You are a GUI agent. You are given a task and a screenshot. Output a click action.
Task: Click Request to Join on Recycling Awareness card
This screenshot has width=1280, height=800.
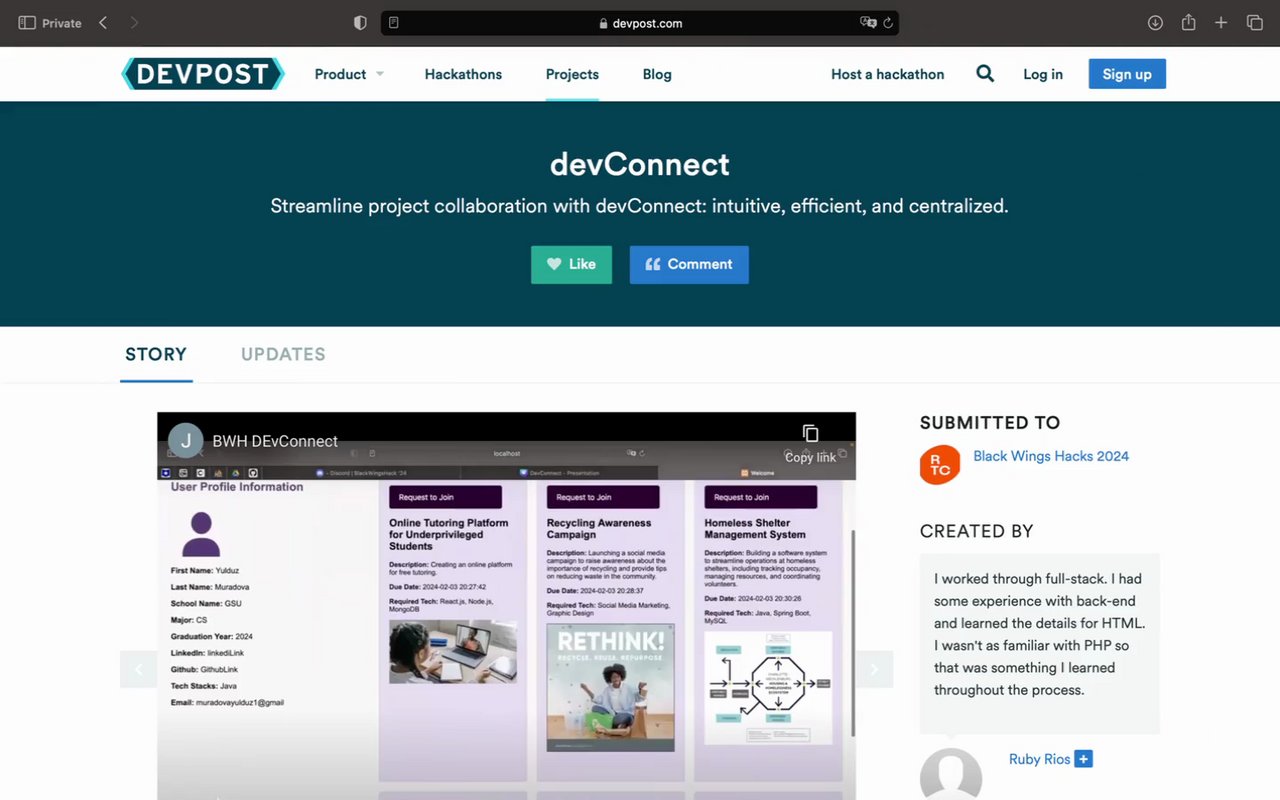603,497
